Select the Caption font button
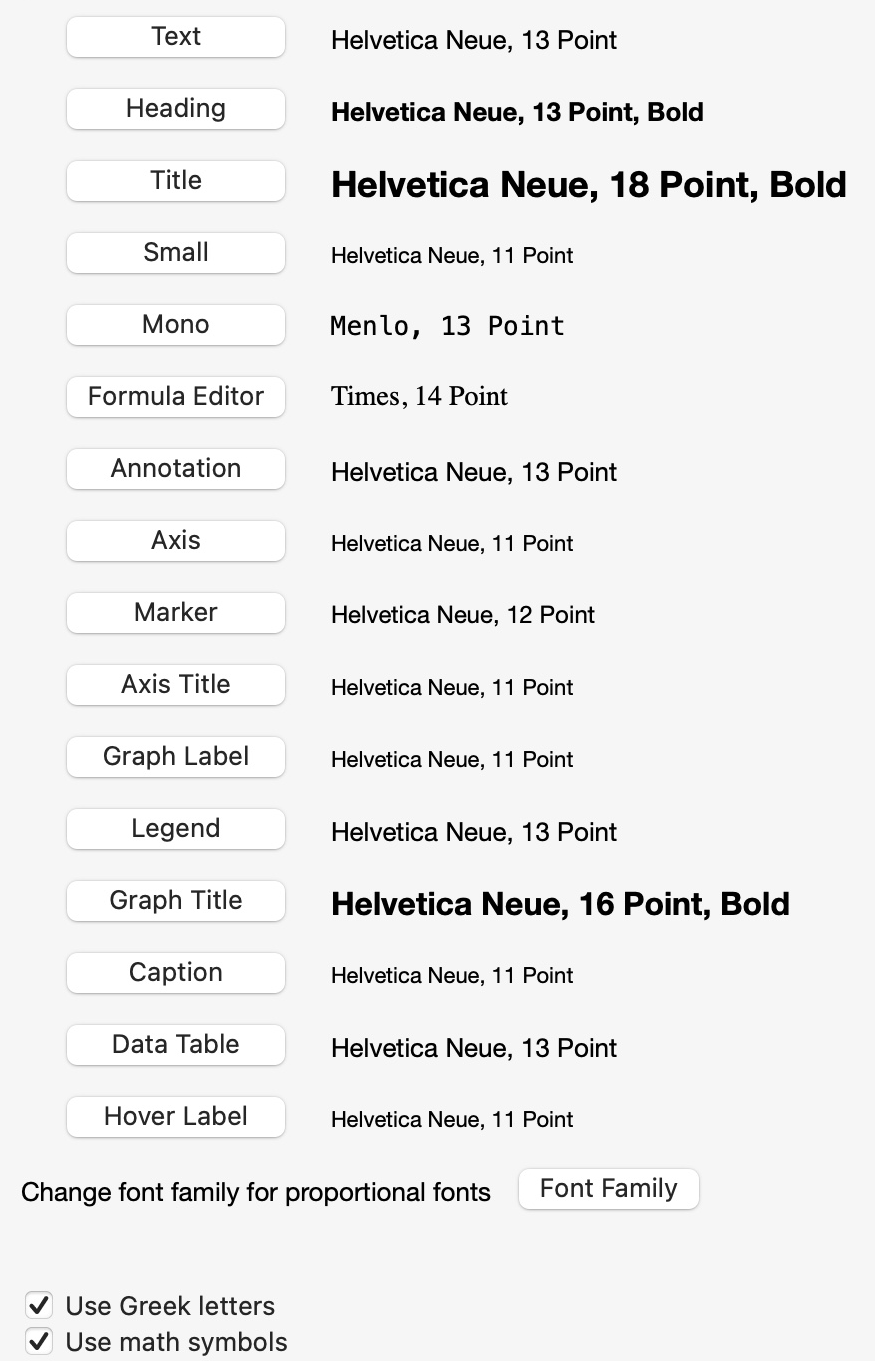 176,973
